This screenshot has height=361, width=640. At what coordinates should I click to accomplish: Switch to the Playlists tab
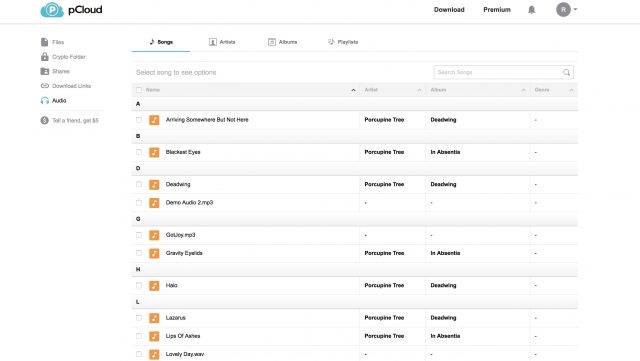343,42
